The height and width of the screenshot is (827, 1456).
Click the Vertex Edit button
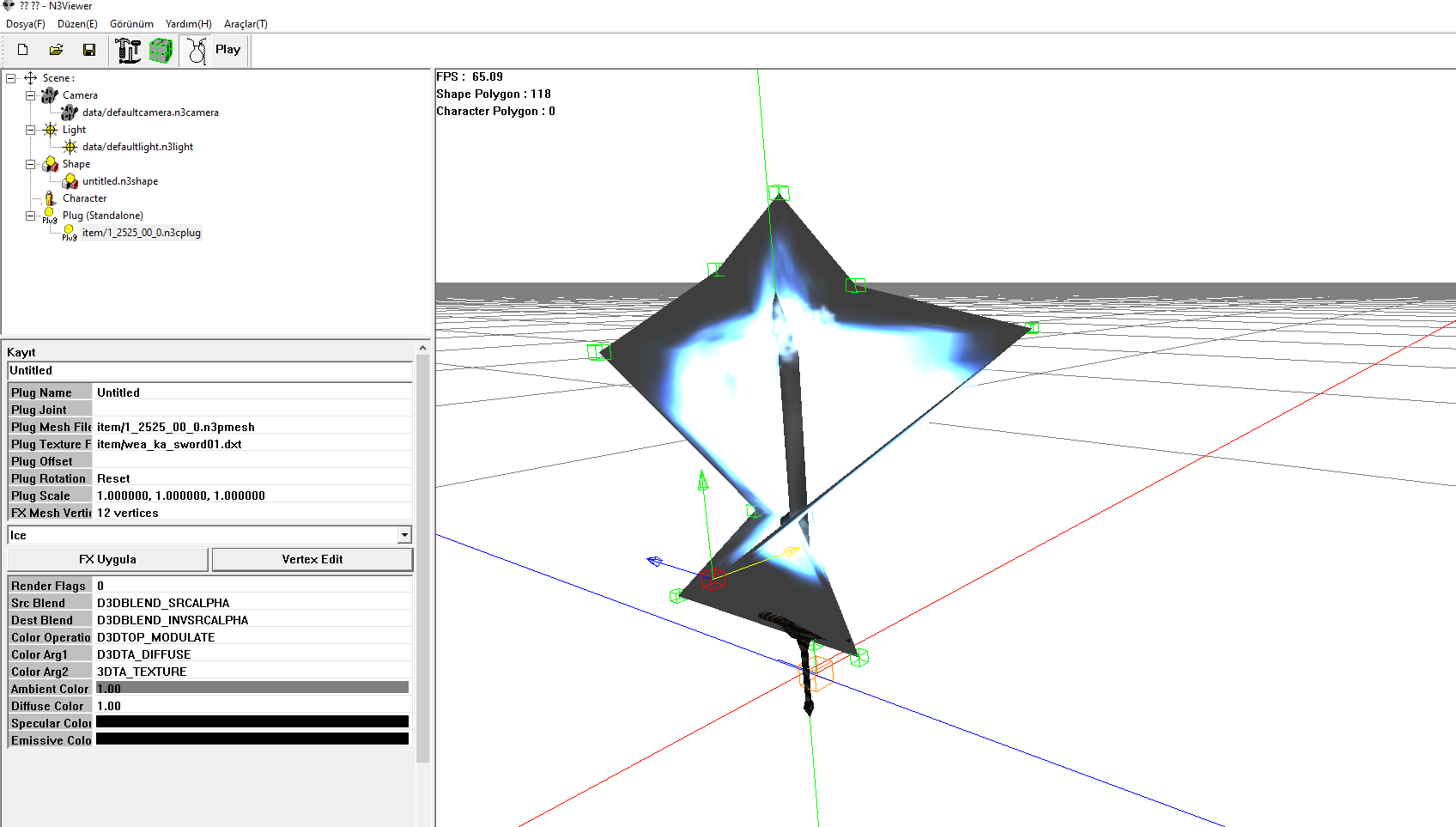tap(312, 559)
